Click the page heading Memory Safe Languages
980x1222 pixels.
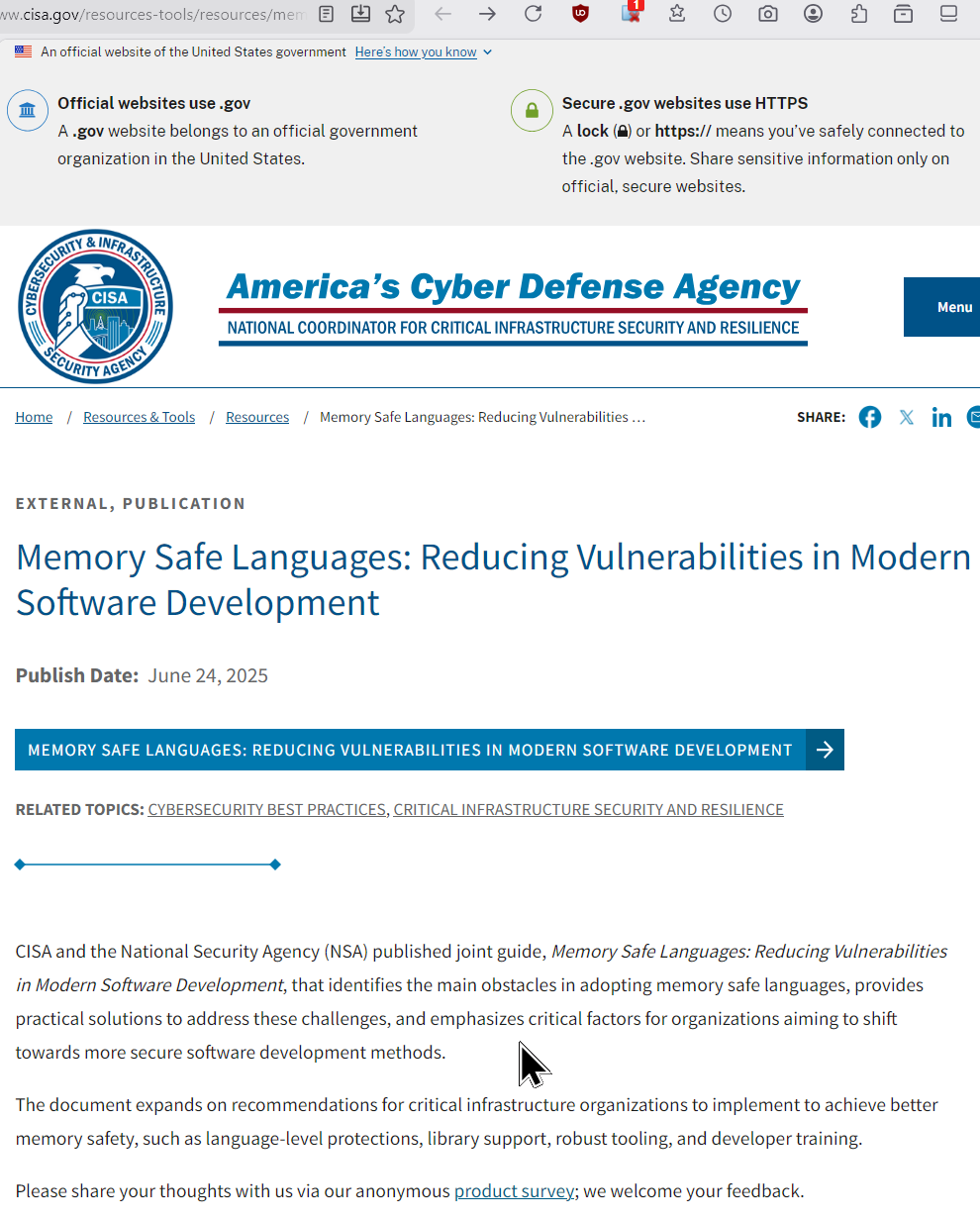point(493,579)
